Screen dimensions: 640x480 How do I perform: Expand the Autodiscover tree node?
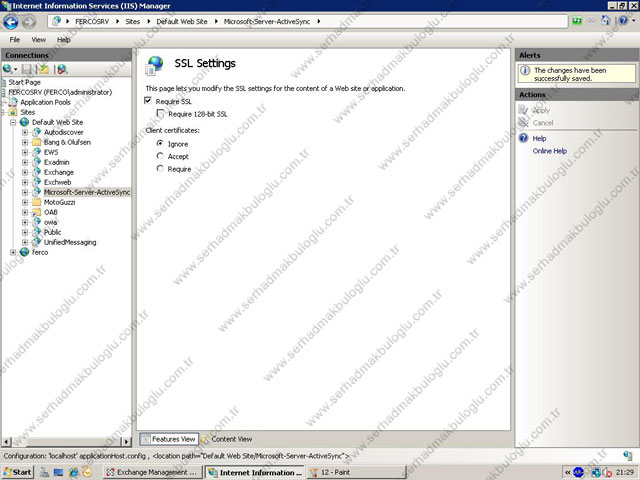[25, 132]
